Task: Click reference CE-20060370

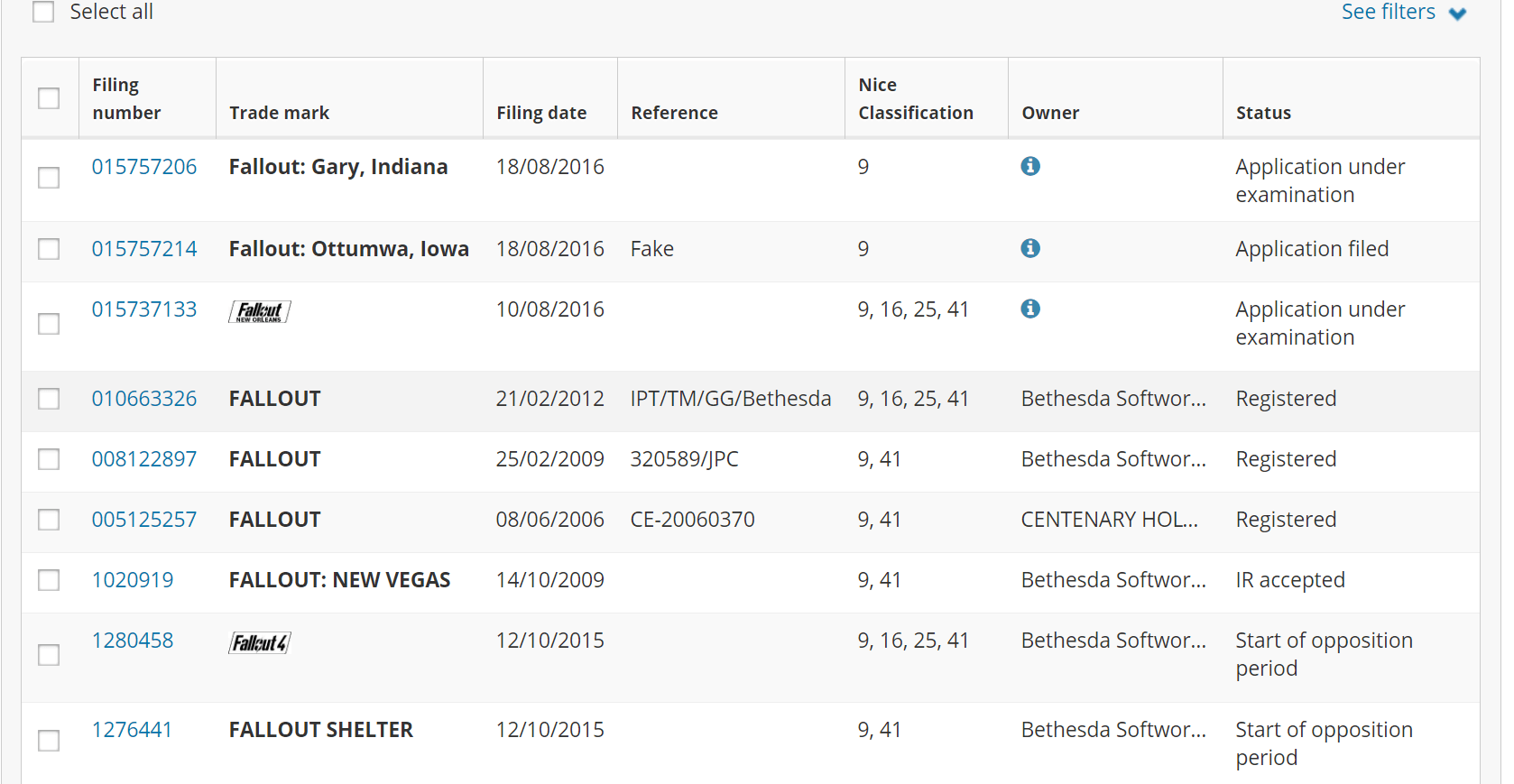Action: point(692,520)
